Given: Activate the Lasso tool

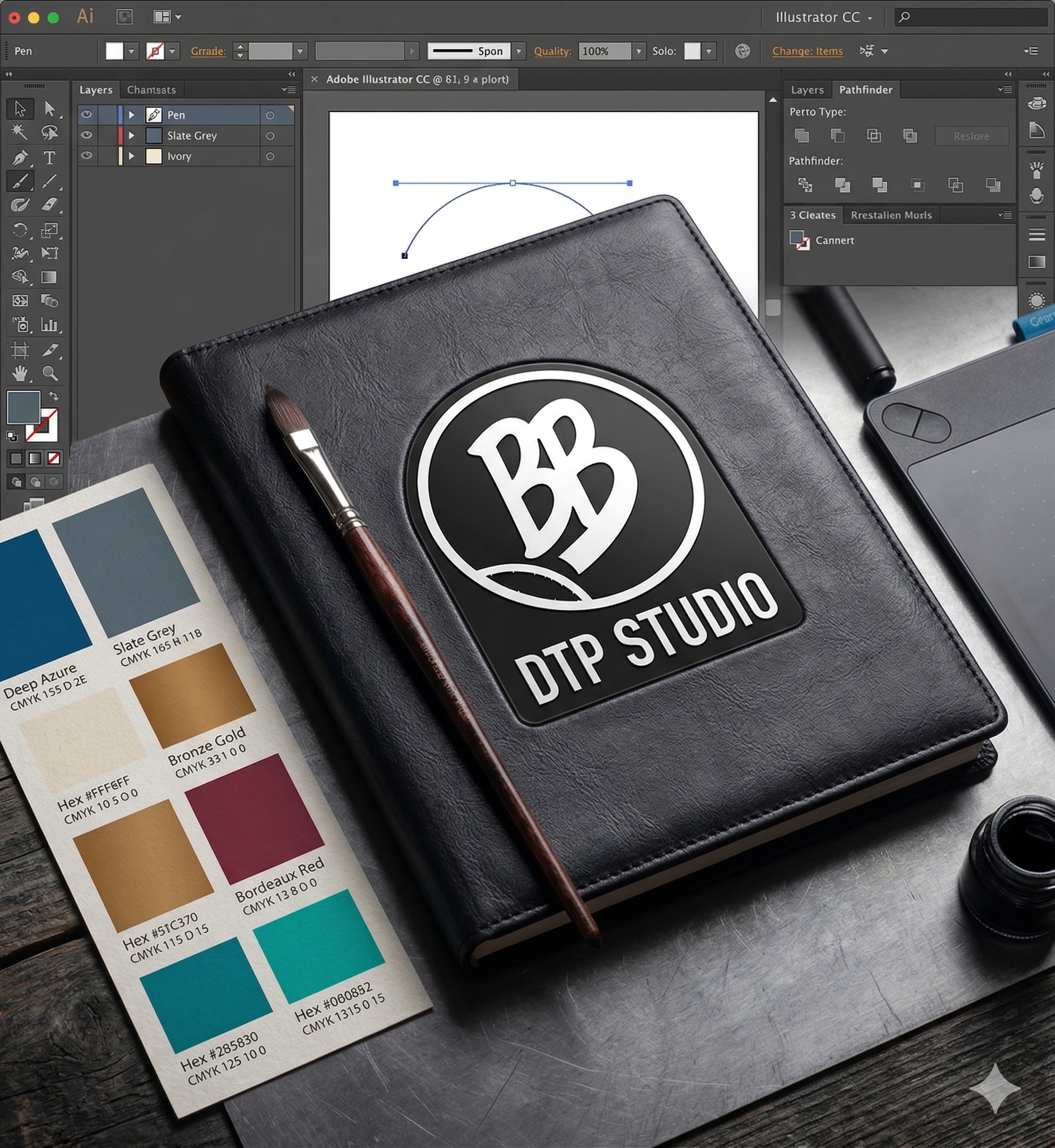Looking at the screenshot, I should click(x=49, y=132).
